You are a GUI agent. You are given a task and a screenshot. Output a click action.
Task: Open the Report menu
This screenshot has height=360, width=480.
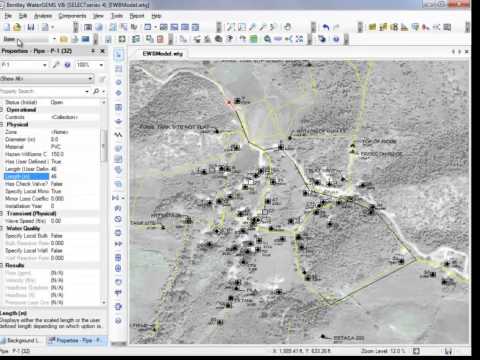pyautogui.click(x=137, y=16)
